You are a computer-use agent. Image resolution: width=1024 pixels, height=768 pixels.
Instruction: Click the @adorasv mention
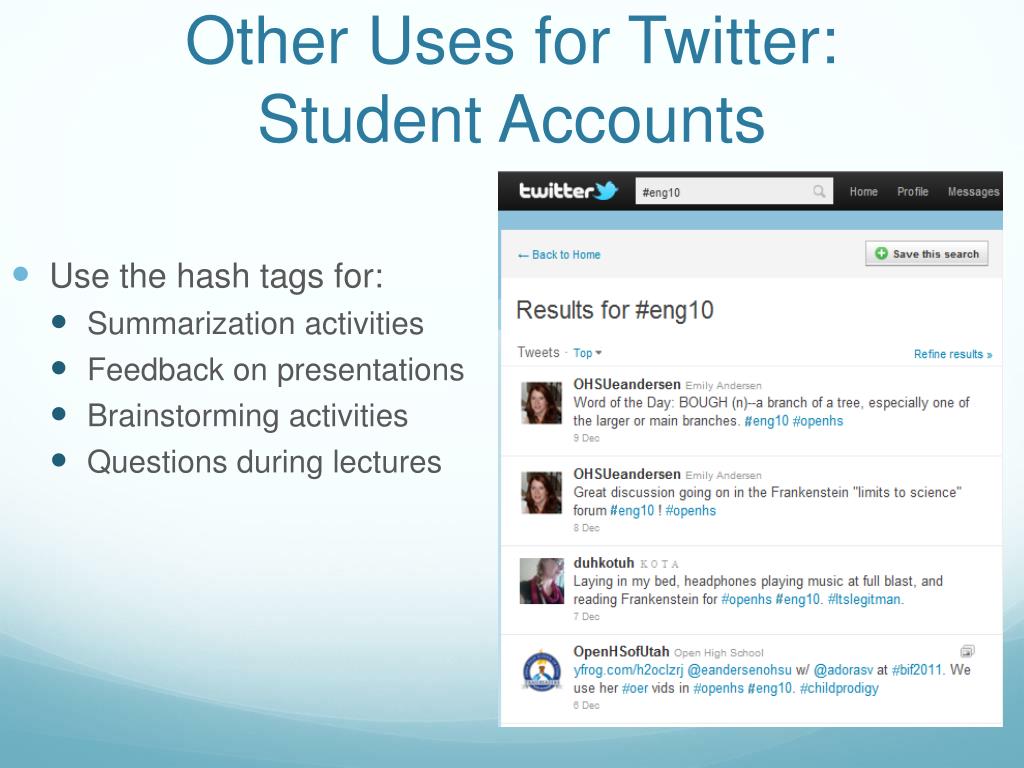click(x=843, y=670)
